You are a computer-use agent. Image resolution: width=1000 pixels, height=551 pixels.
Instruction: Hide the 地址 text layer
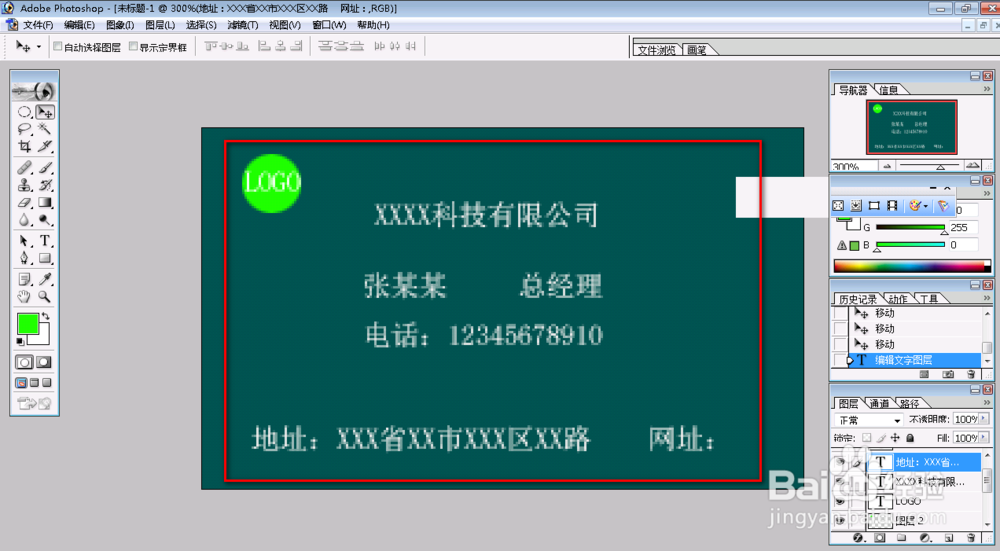click(841, 462)
